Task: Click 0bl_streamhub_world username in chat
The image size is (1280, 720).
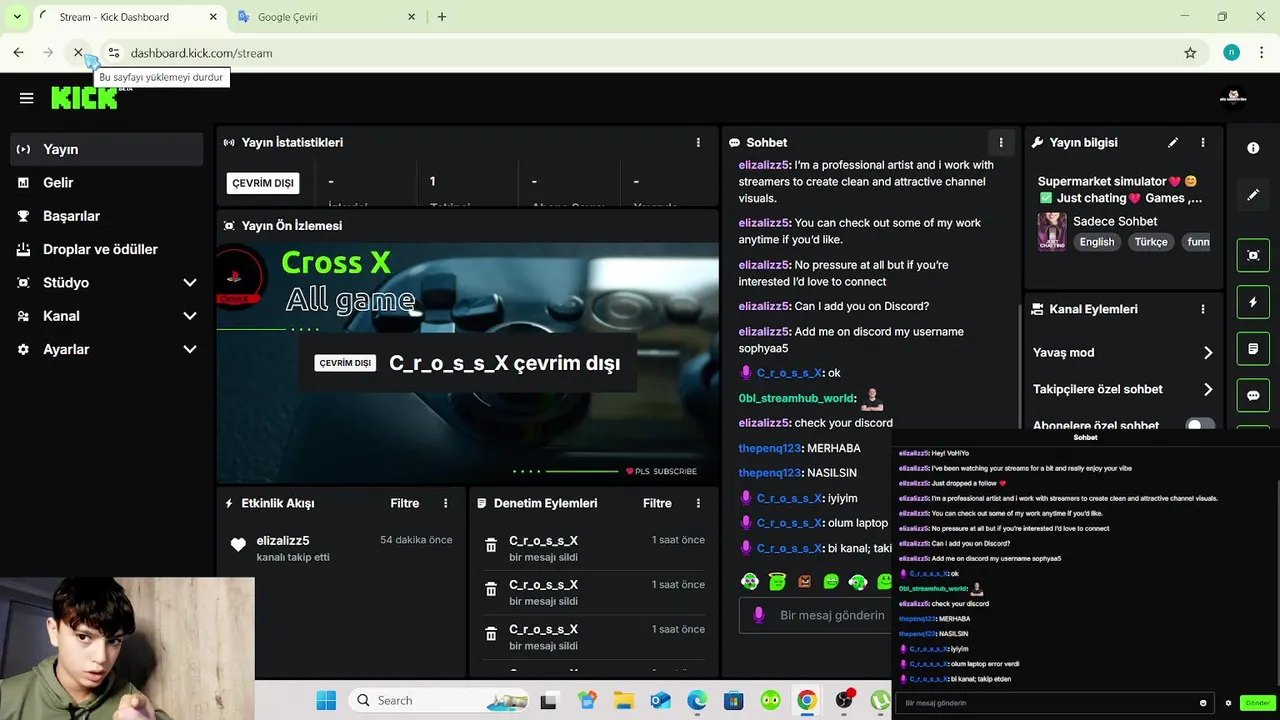Action: coord(797,398)
